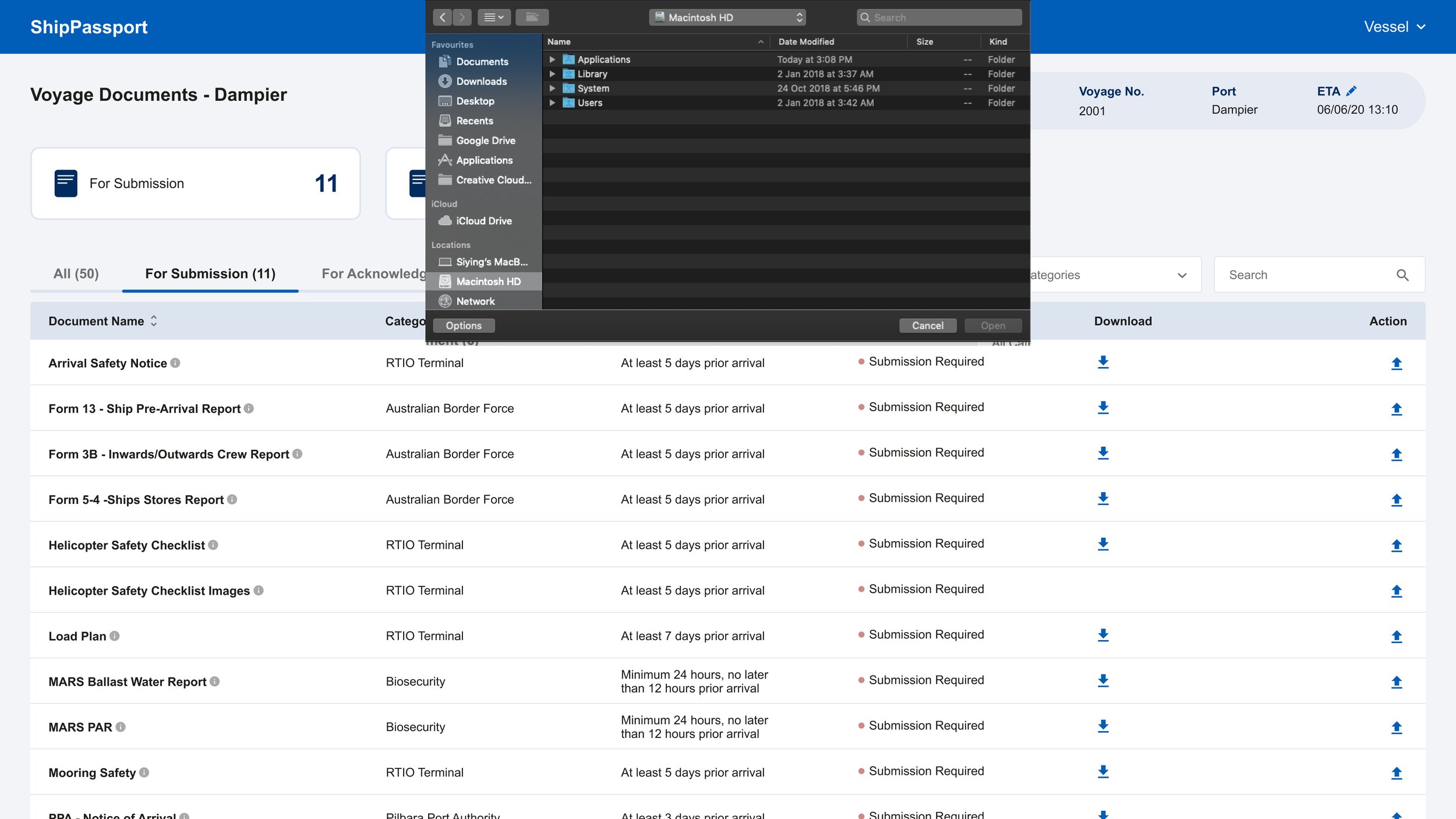The image size is (1456, 819).
Task: Upload file for Load Plan
Action: (x=1396, y=636)
